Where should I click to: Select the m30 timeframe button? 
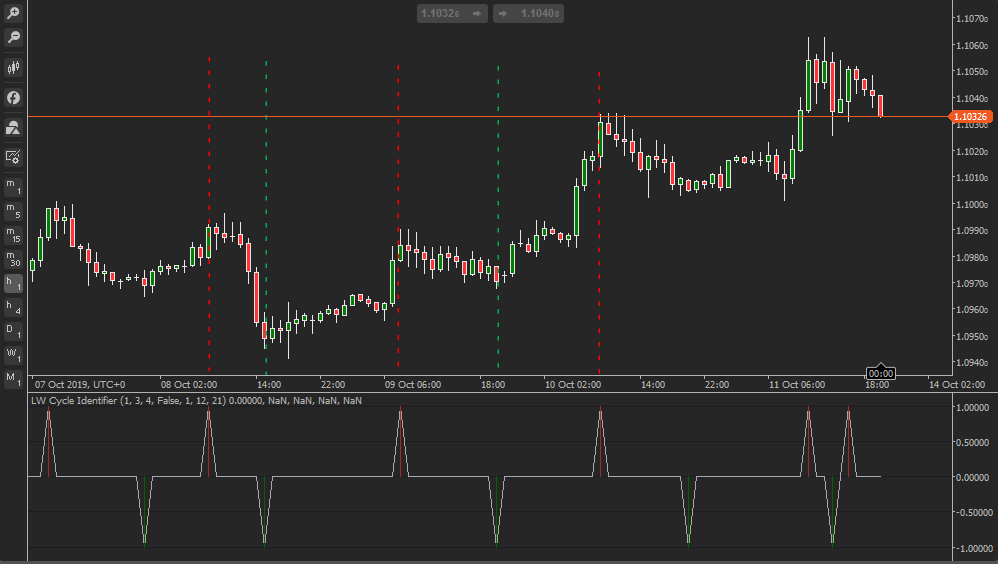[x=13, y=259]
